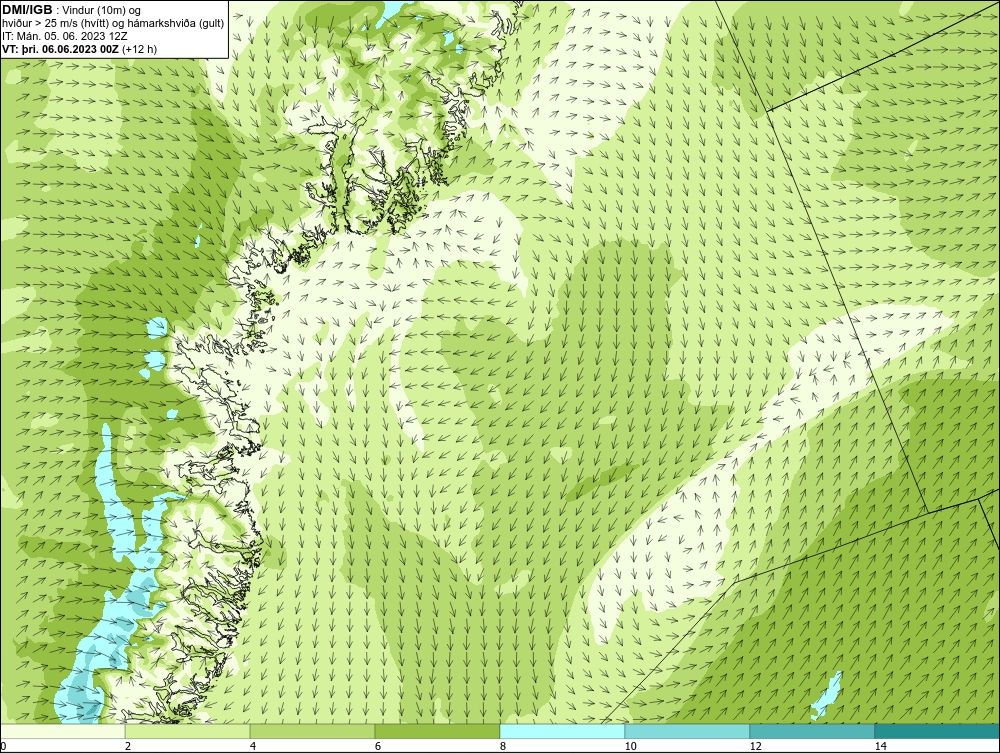The width and height of the screenshot is (1000, 753).
Task: Click the 6–8 m/s dark green legend swatch
Action: tap(438, 731)
